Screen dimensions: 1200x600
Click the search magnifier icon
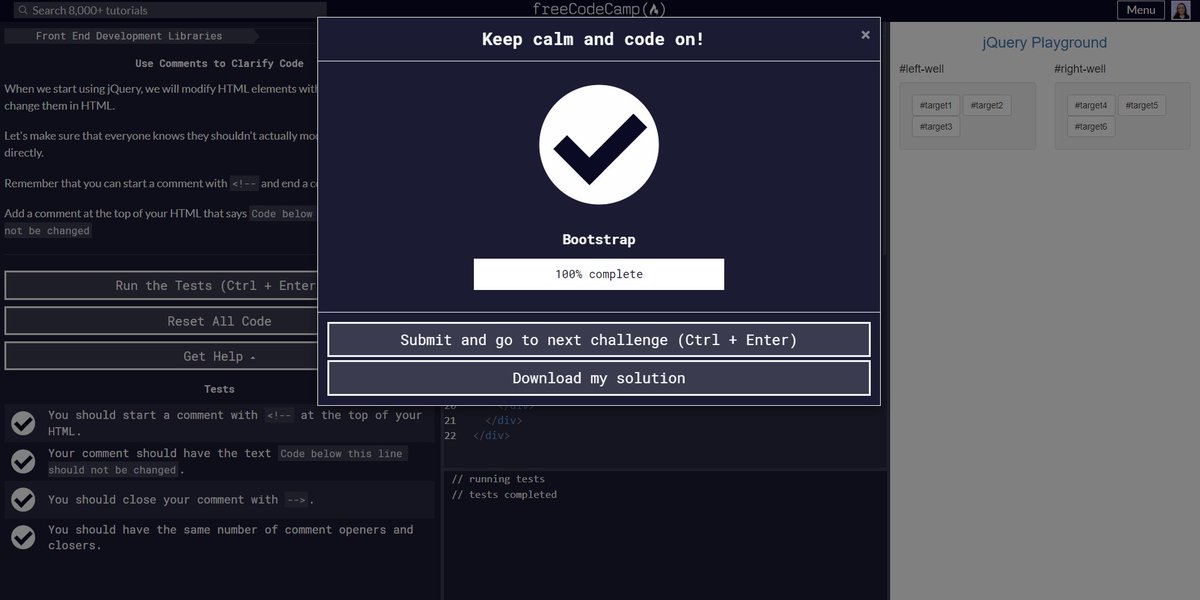(23, 10)
